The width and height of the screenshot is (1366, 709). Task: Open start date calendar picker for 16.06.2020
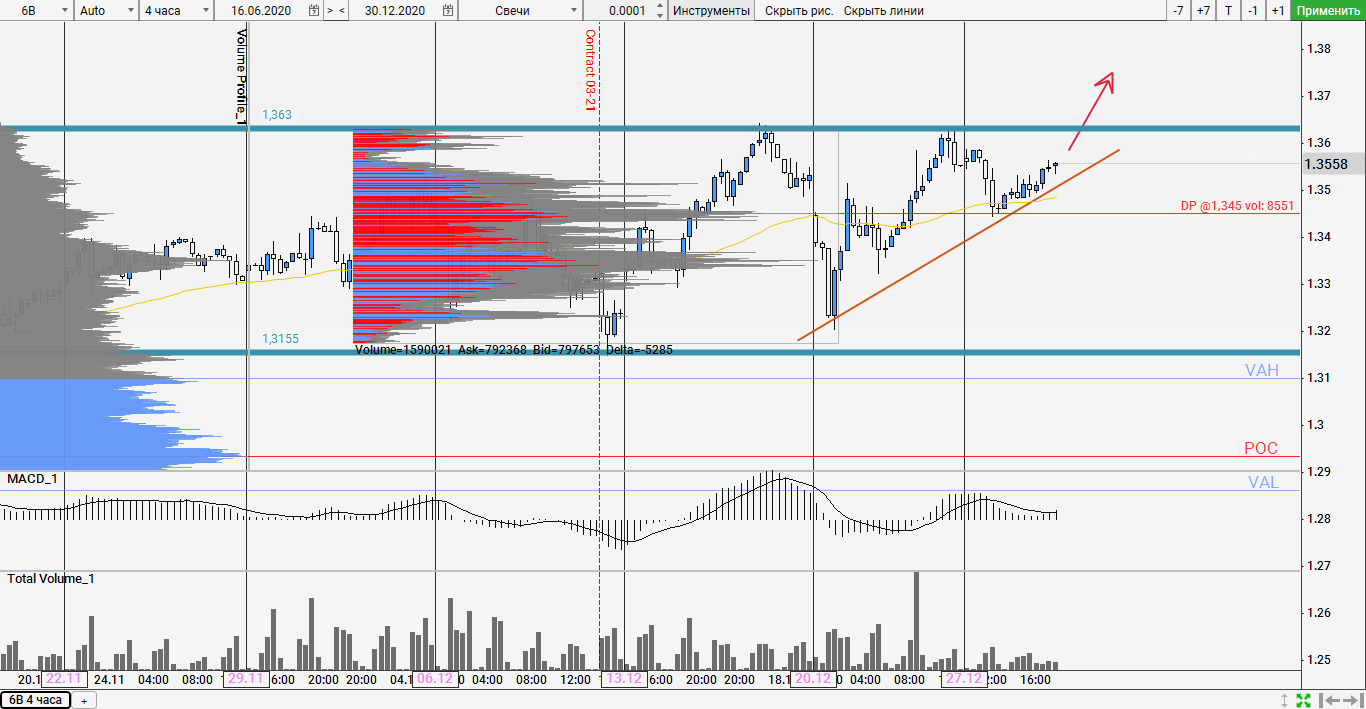click(x=314, y=11)
